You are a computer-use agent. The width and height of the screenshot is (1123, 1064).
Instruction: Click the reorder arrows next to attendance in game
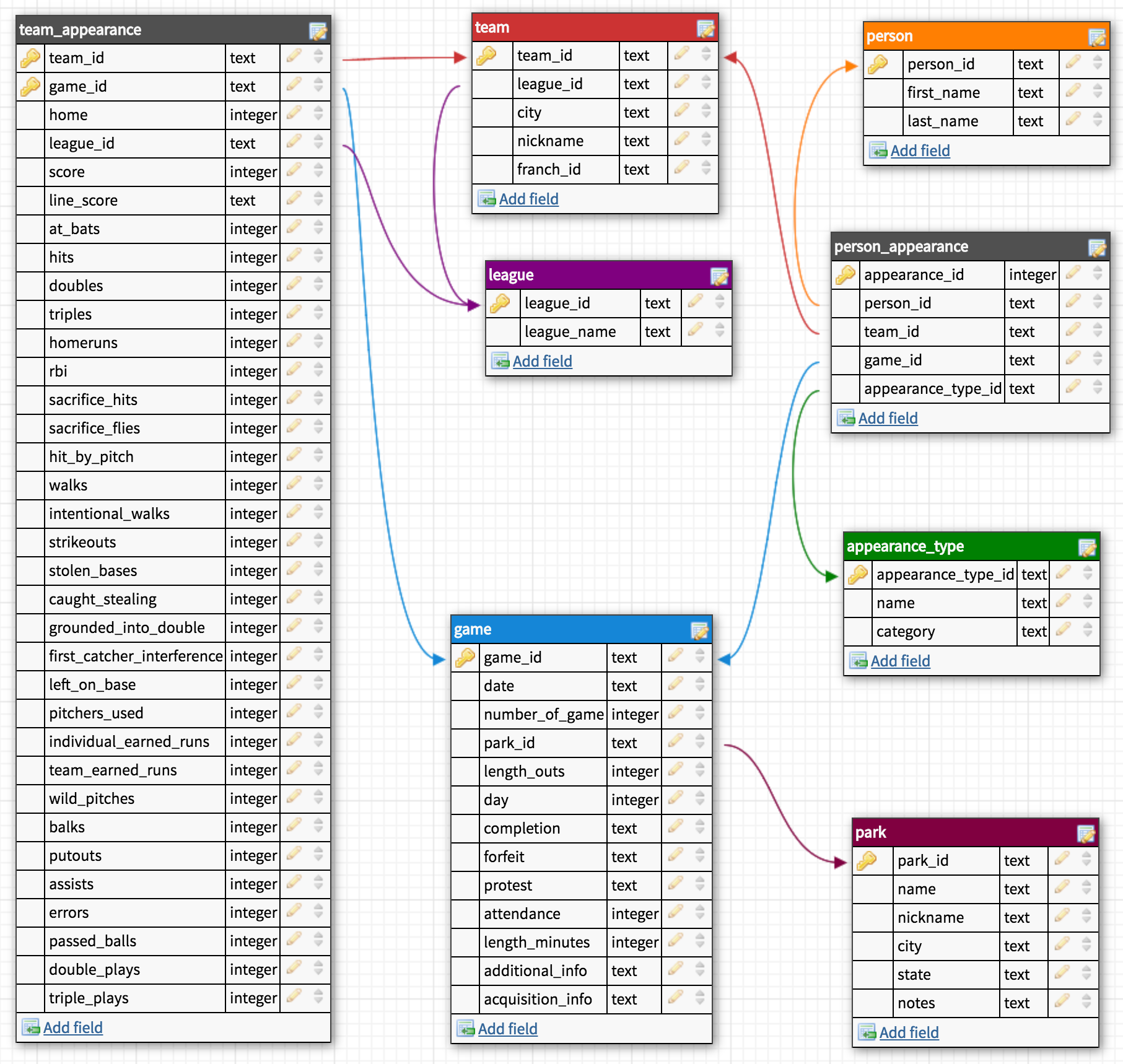click(x=699, y=914)
